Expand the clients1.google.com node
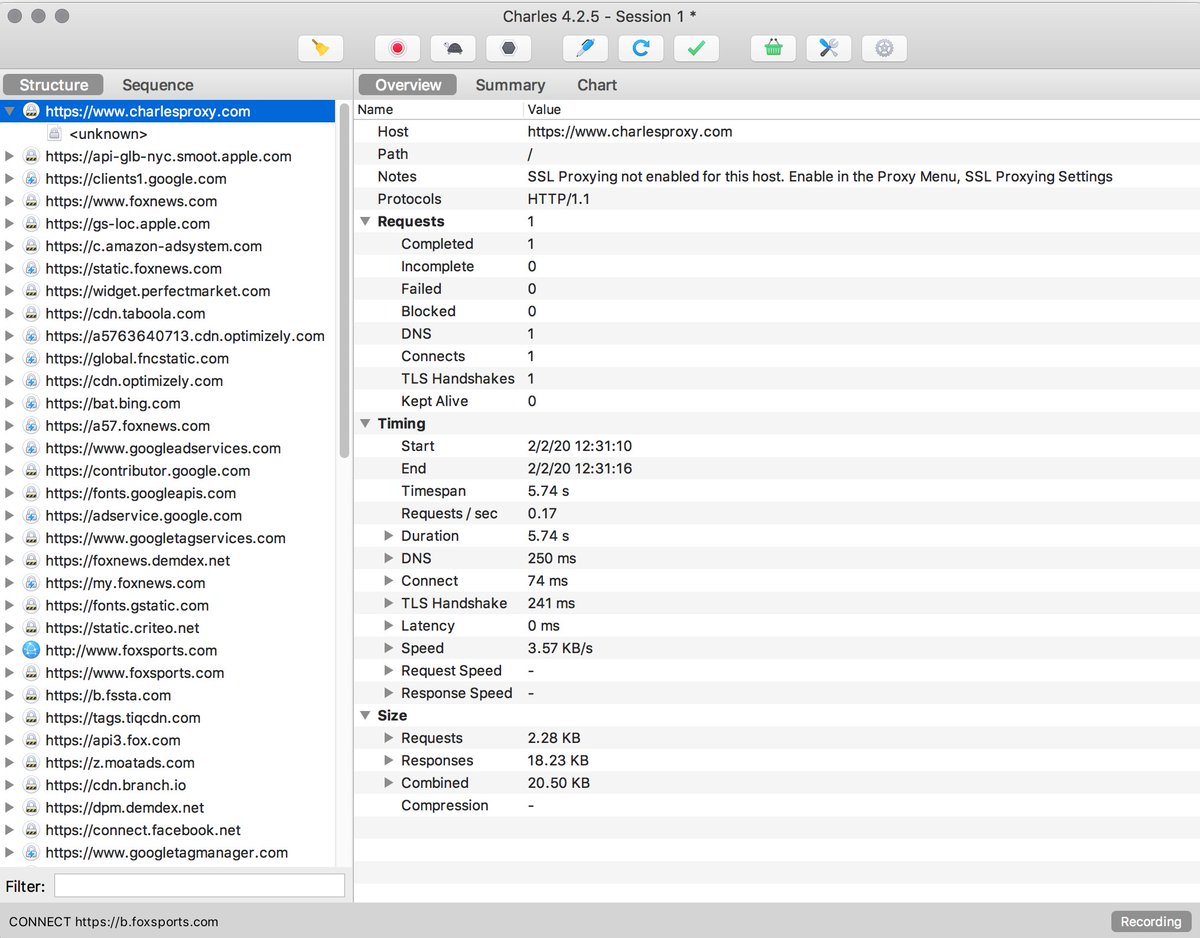 (x=10, y=179)
